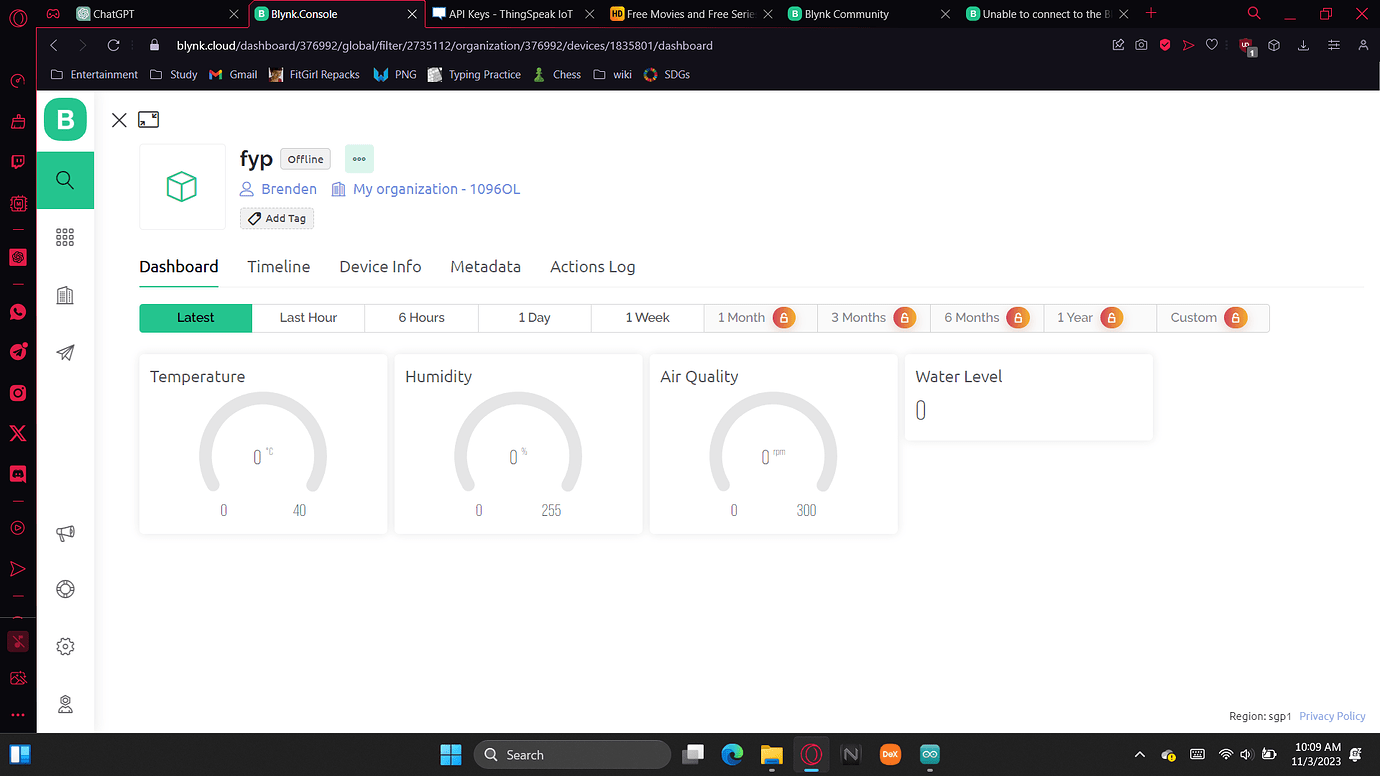Viewport: 1380px width, 776px height.
Task: Select the 1 Day time range
Action: tap(534, 317)
